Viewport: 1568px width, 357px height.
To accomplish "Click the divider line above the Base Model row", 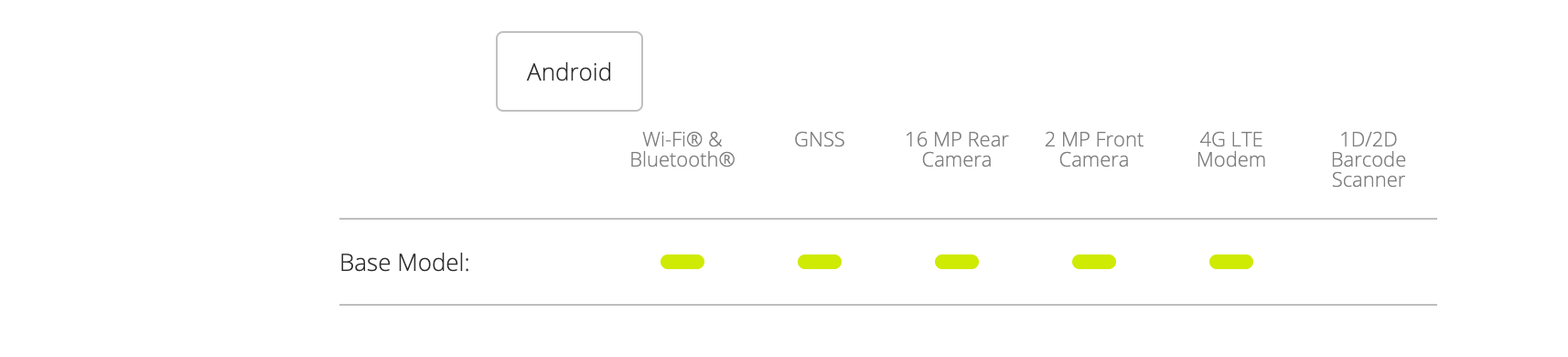I will point(888,219).
